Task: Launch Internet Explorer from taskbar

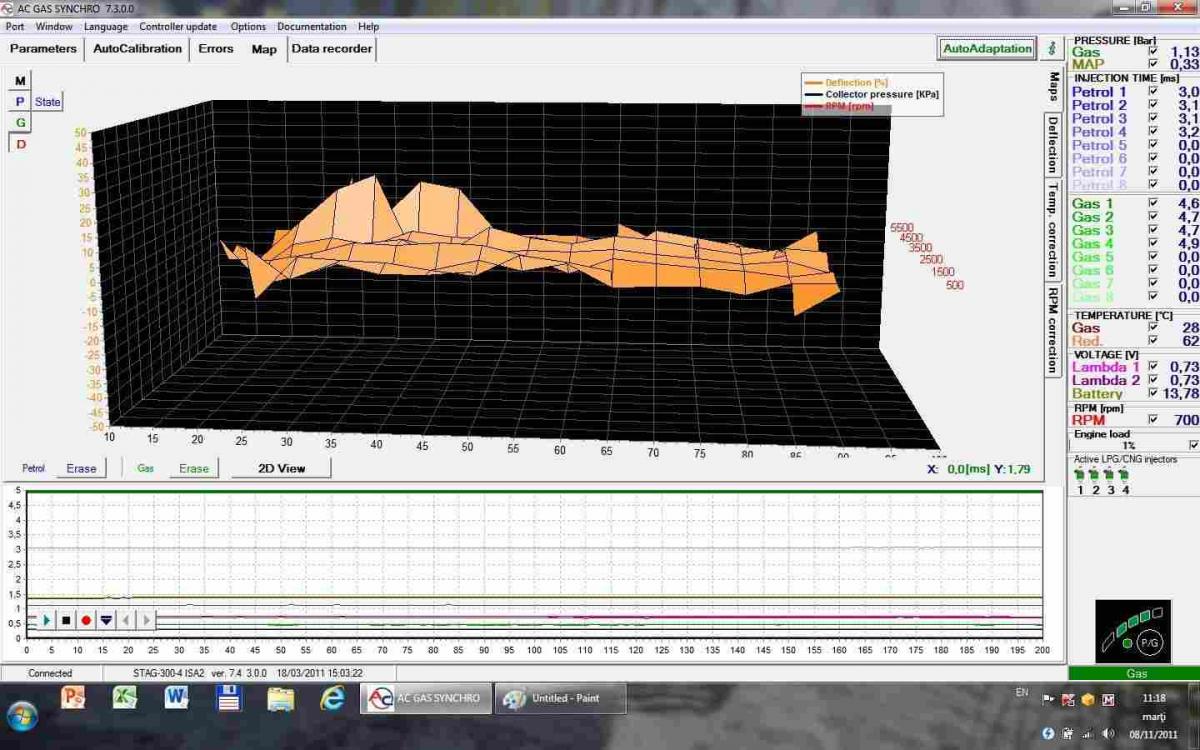Action: click(333, 697)
